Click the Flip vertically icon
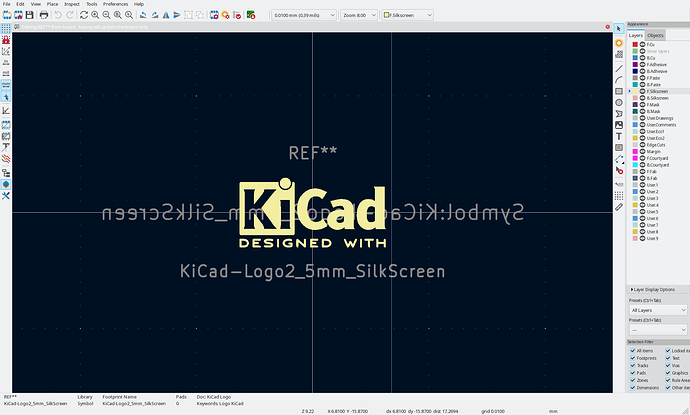The image size is (690, 415). 177,15
